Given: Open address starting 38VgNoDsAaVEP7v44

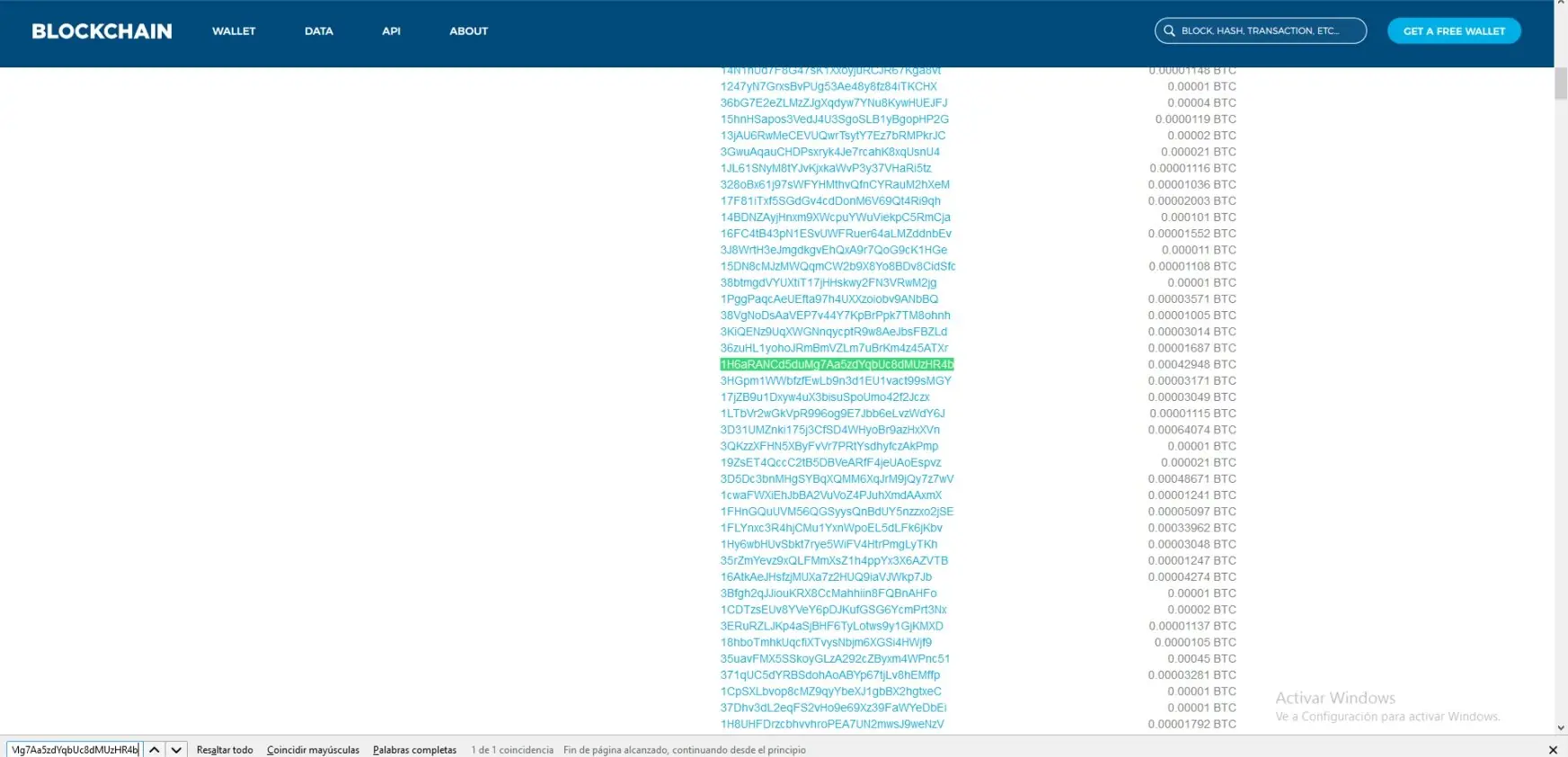Looking at the screenshot, I should 835,315.
